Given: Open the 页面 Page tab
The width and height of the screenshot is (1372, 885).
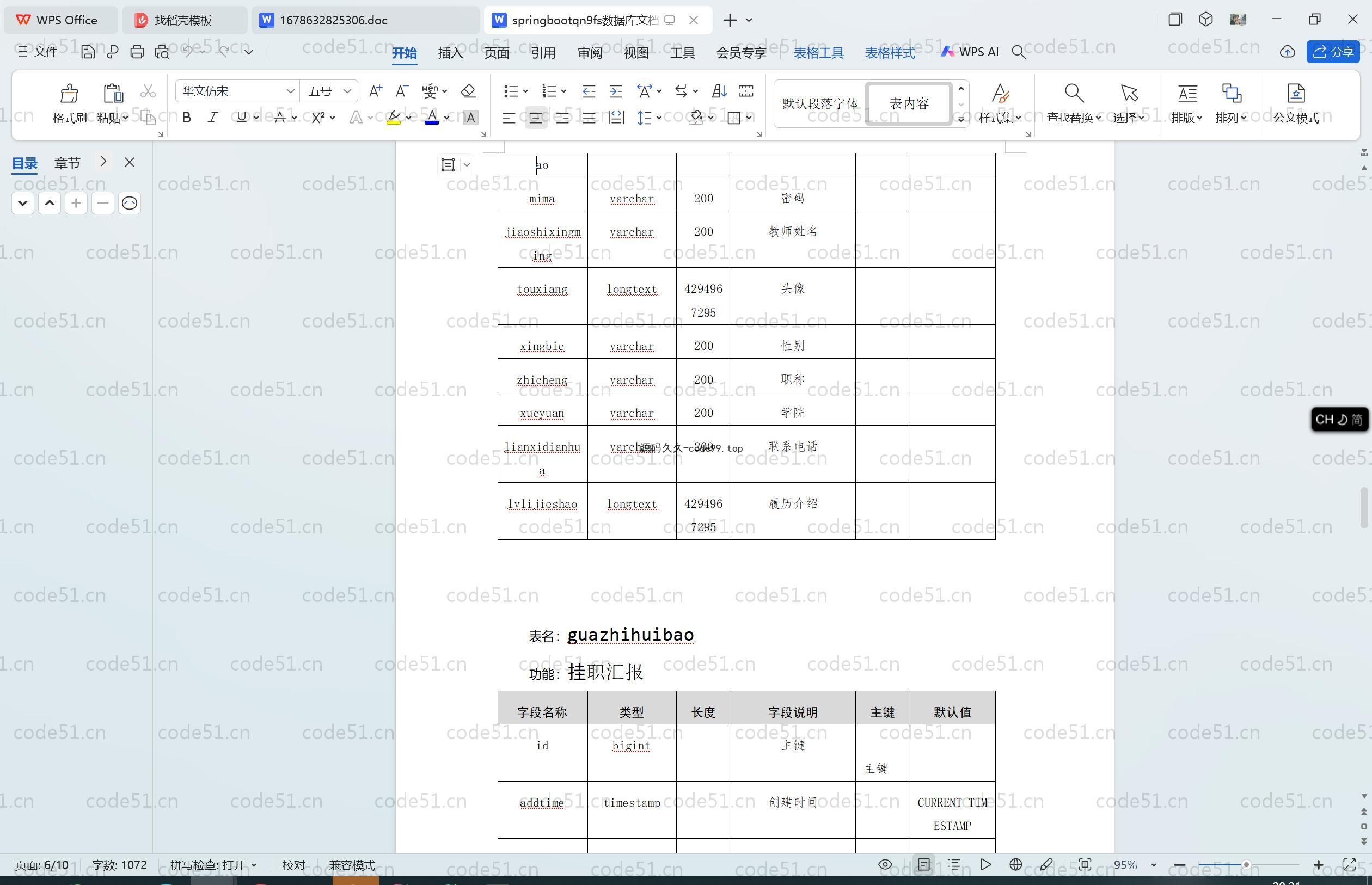Looking at the screenshot, I should point(497,52).
